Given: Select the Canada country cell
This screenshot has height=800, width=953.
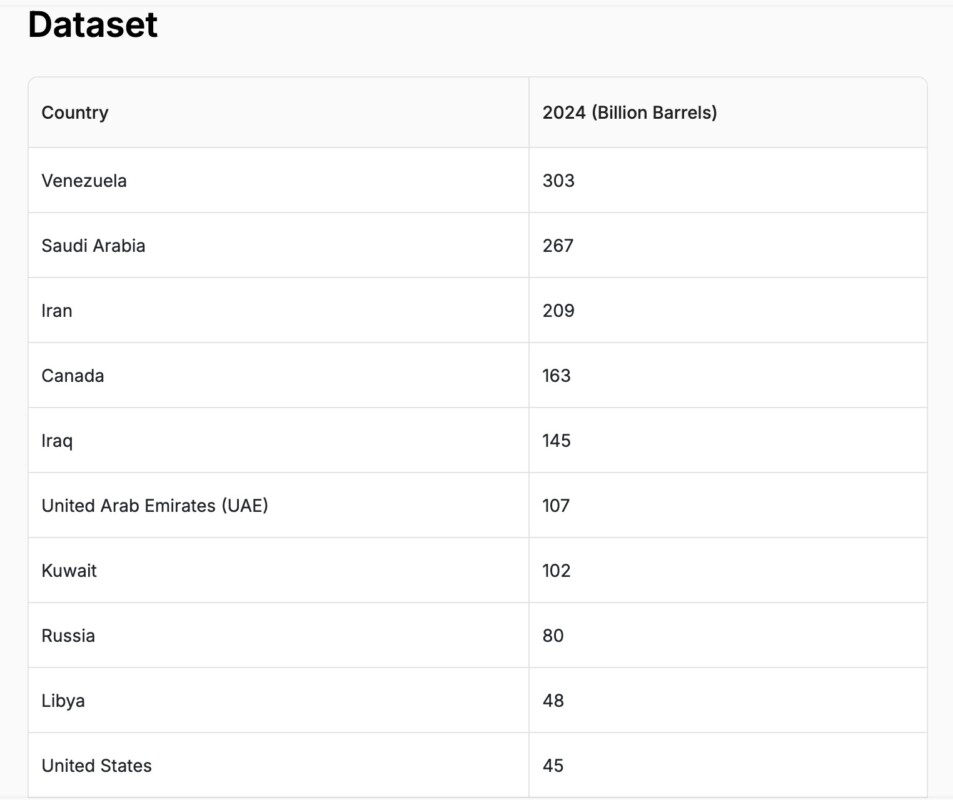Looking at the screenshot, I should (x=73, y=376).
